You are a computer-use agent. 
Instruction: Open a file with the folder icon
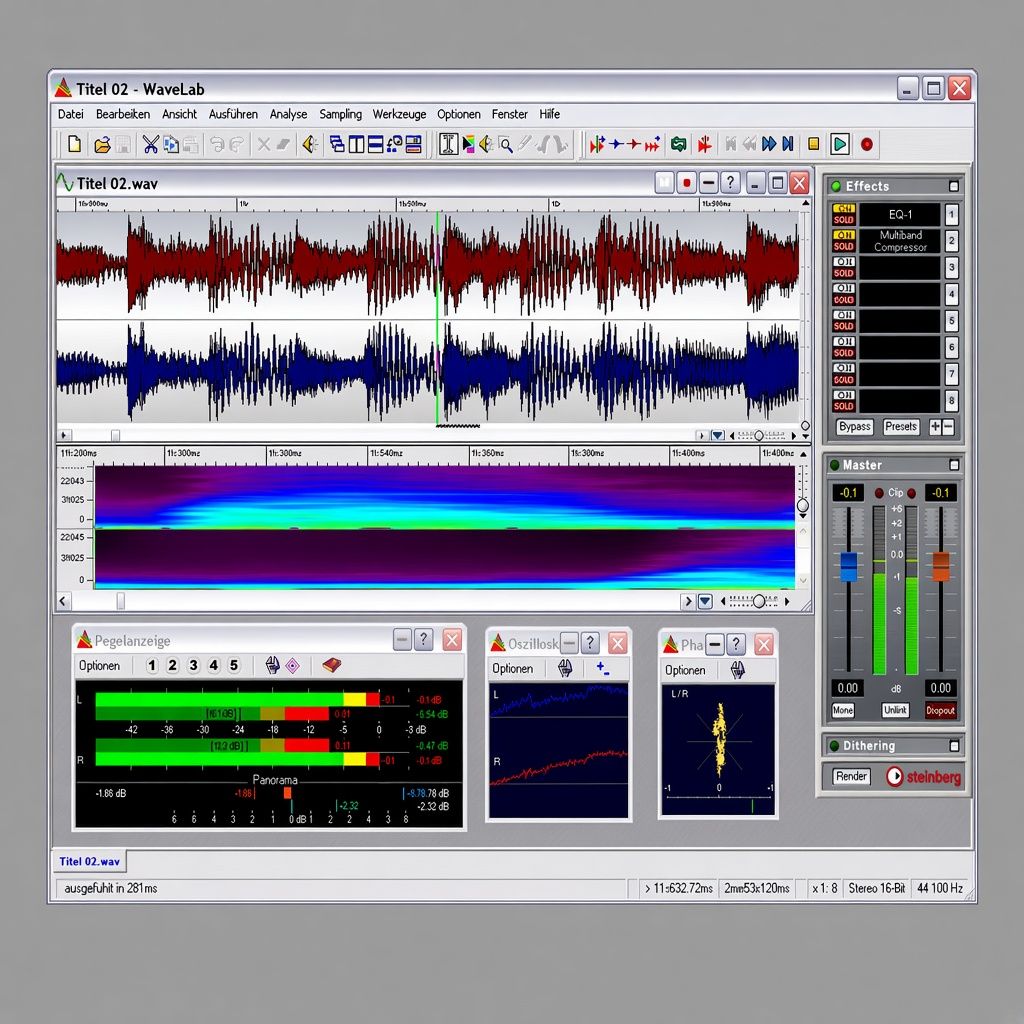pyautogui.click(x=102, y=144)
